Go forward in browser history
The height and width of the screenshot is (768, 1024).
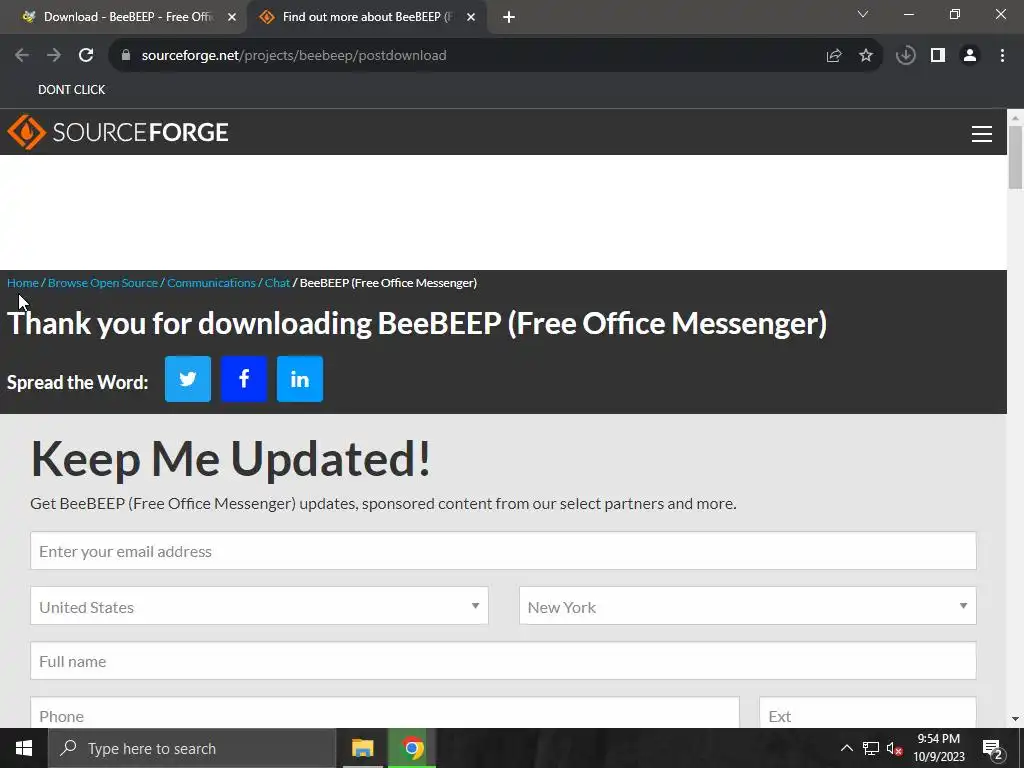point(54,56)
